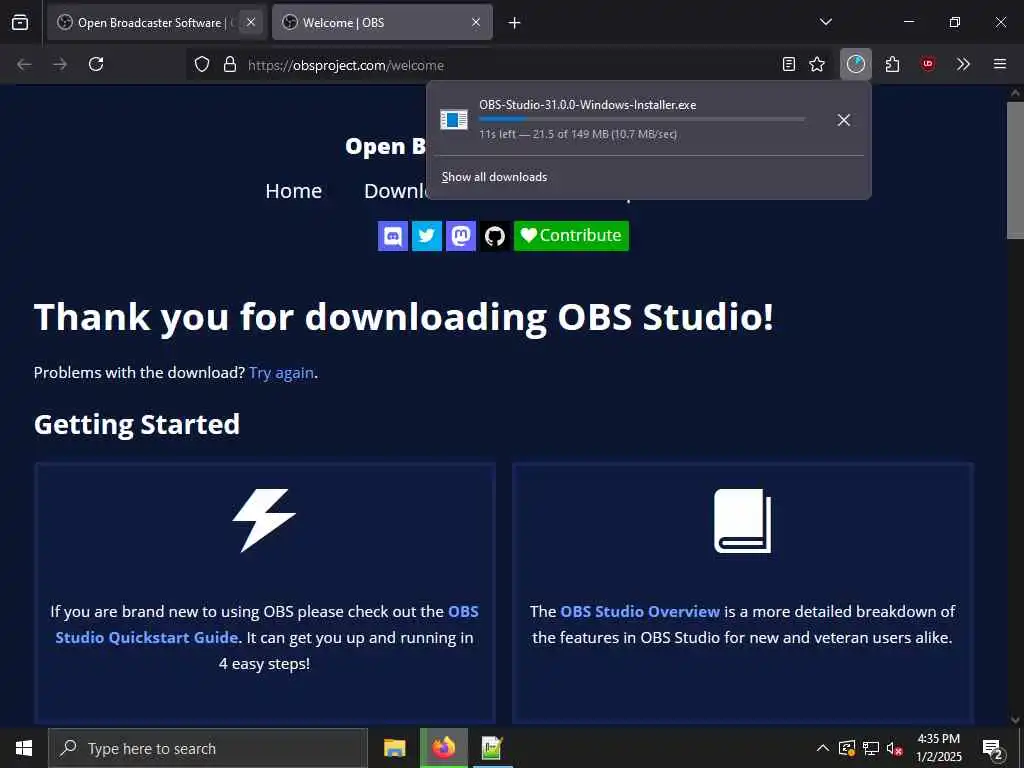Open the OBS Discord icon link
1024x768 pixels.
[392, 236]
